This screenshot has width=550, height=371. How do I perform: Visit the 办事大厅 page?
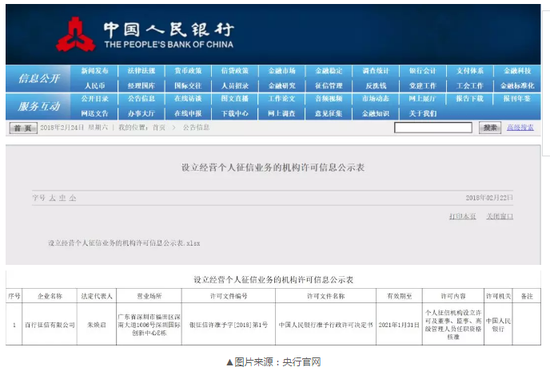coord(141,114)
